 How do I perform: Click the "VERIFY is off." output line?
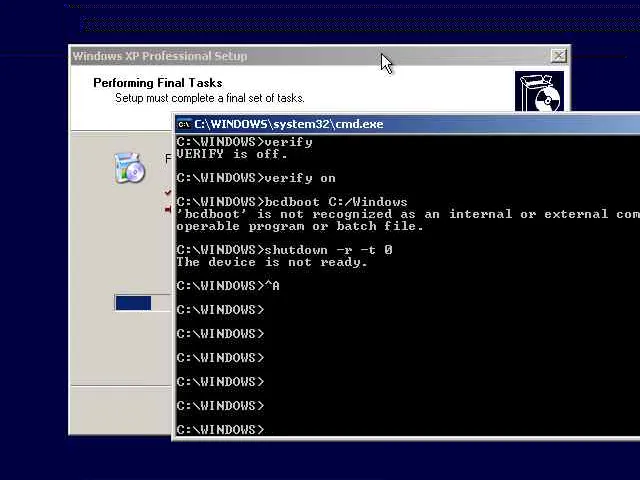click(232, 154)
